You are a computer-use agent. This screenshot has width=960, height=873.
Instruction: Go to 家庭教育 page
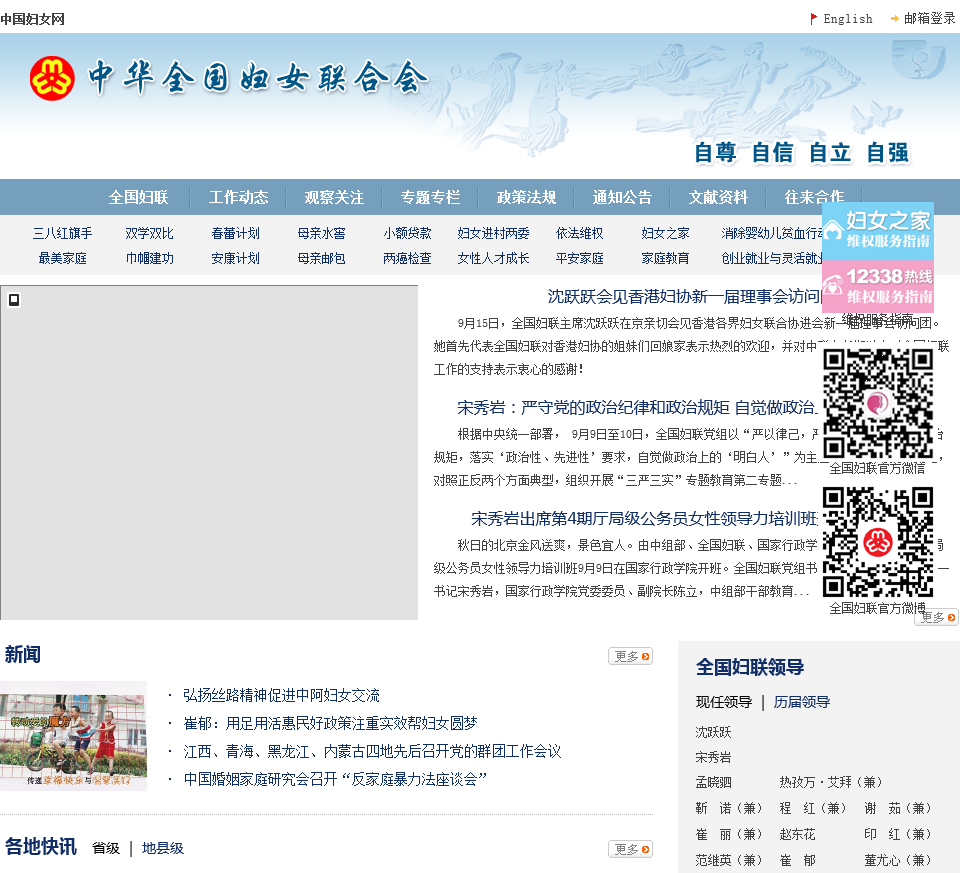[x=666, y=258]
